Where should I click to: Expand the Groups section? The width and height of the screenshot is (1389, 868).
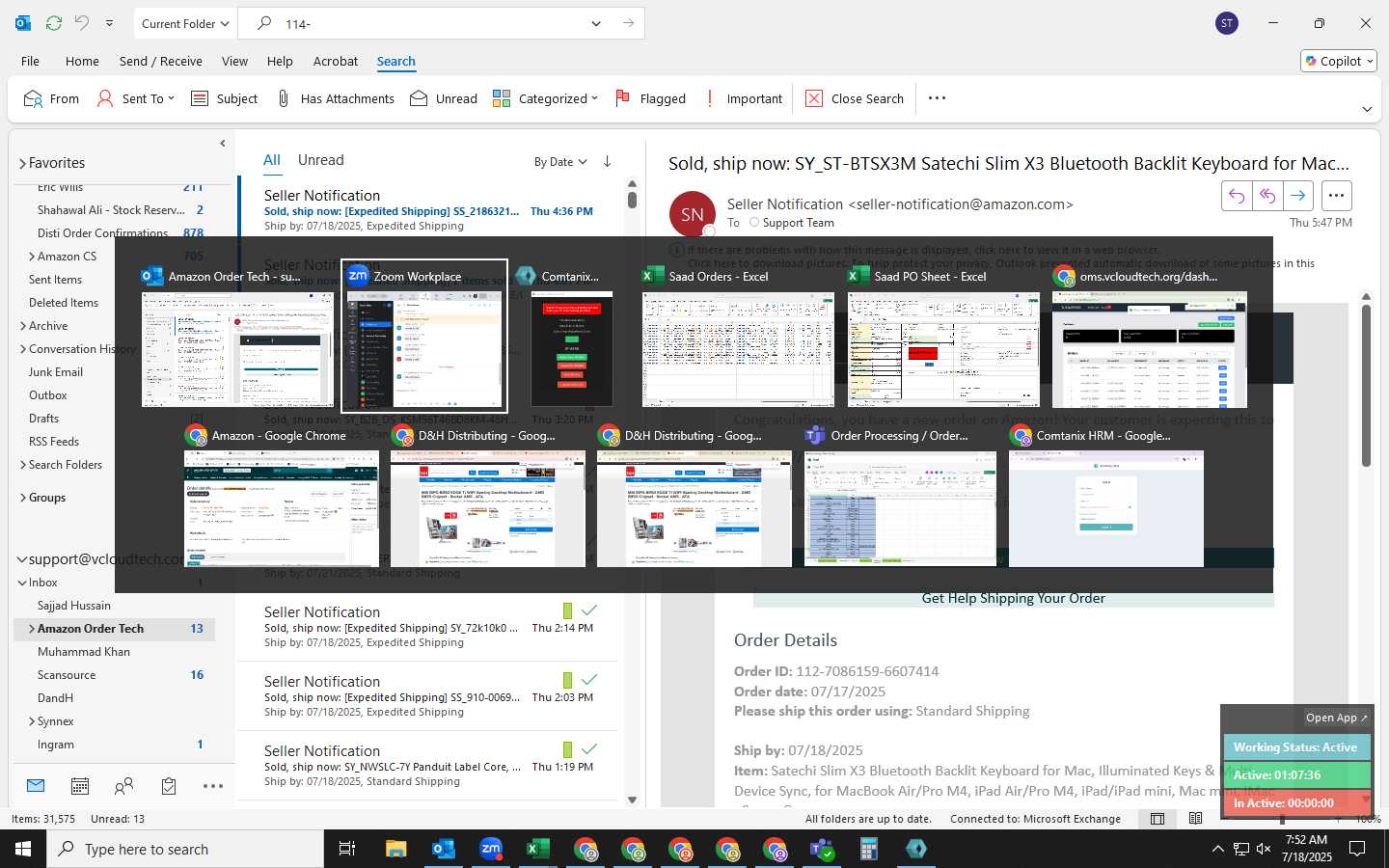22,498
